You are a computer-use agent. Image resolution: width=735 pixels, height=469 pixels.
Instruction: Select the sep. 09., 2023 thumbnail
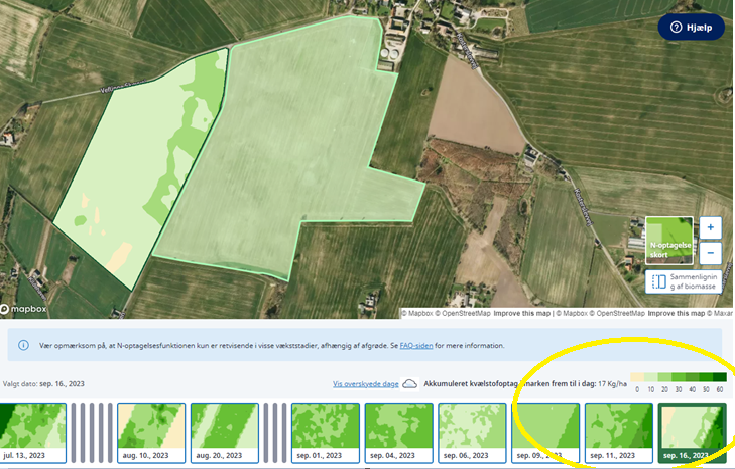tap(546, 433)
